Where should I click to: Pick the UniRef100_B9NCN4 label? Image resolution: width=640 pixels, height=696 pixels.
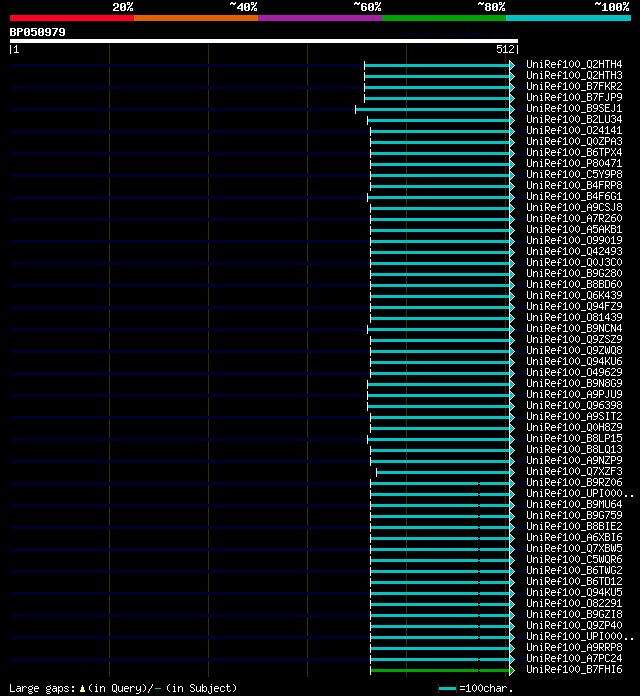click(x=574, y=328)
